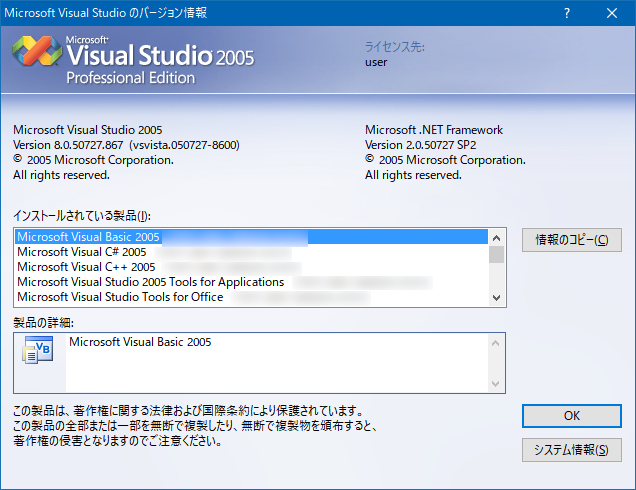This screenshot has width=636, height=490.
Task: Click the Version 2.0.50727 SP2 text
Action: click(x=421, y=145)
